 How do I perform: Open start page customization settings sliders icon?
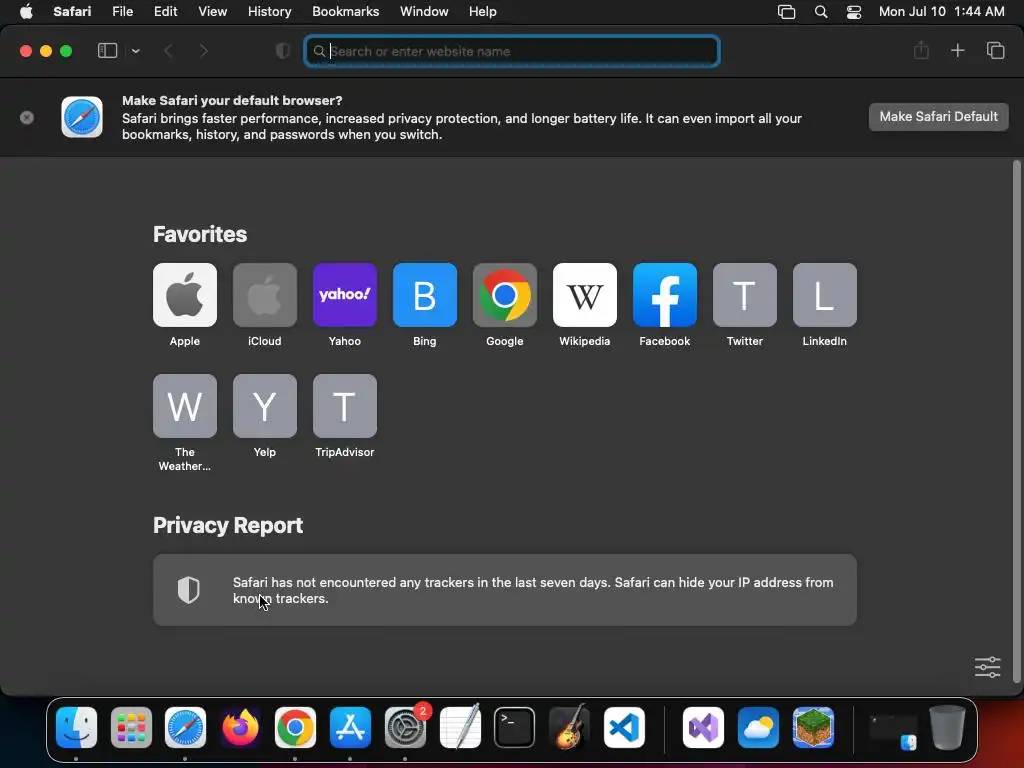pyautogui.click(x=987, y=667)
